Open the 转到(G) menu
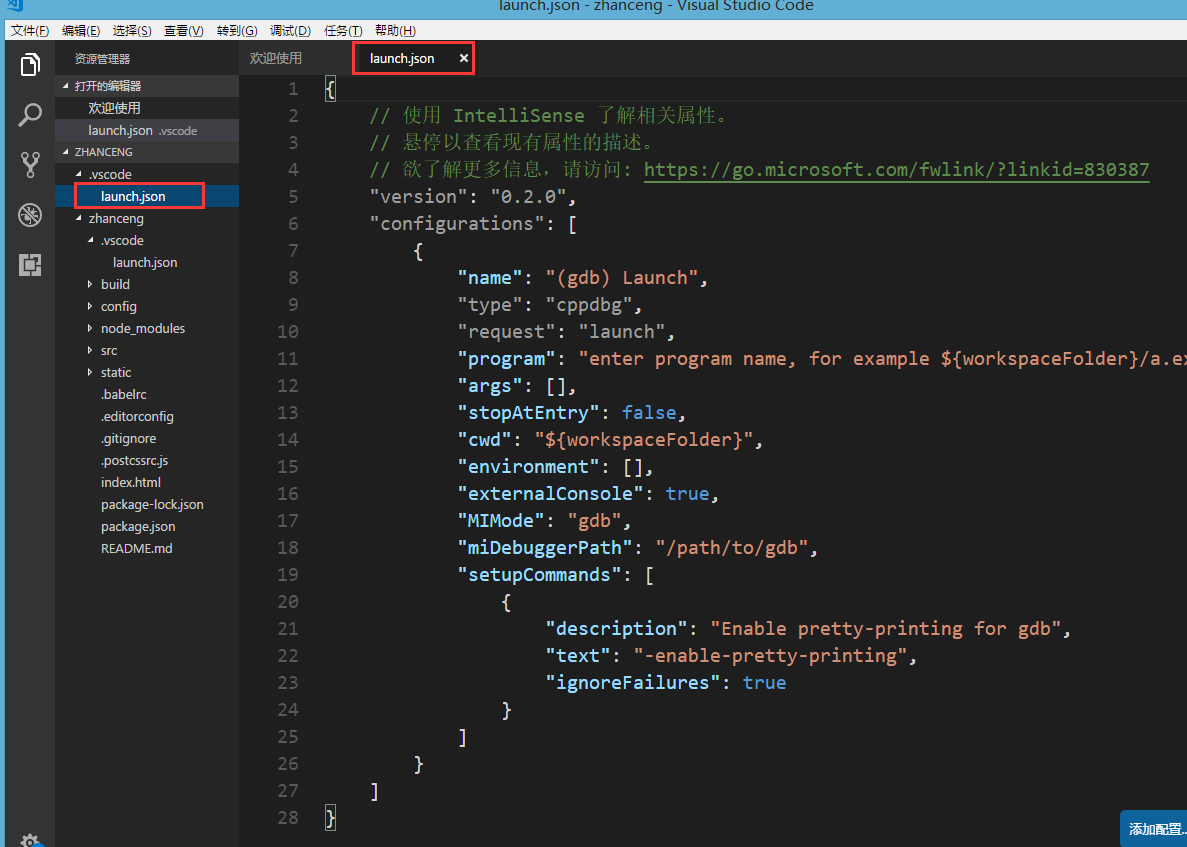The height and width of the screenshot is (847, 1187). tap(237, 30)
